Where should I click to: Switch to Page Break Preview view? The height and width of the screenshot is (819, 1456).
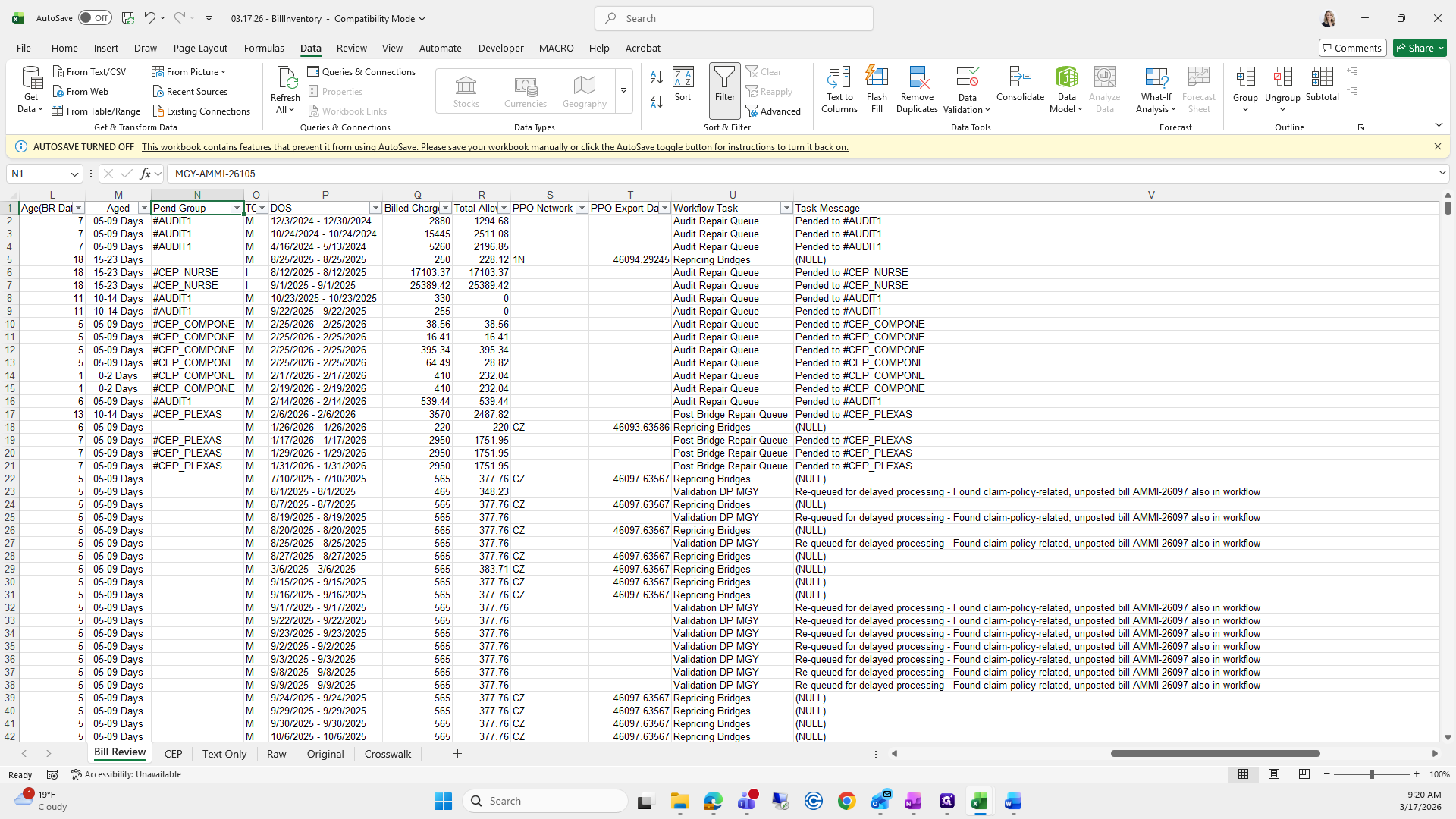(1304, 774)
